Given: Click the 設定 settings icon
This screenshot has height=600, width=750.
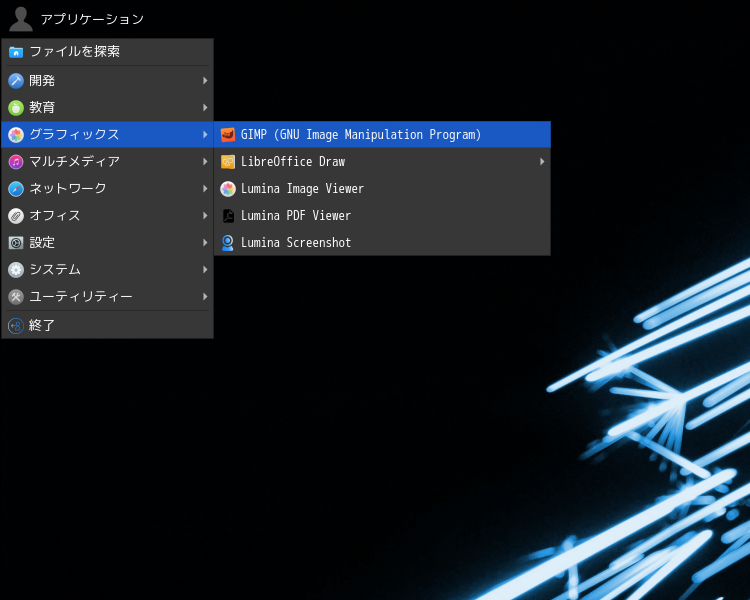Looking at the screenshot, I should tap(16, 243).
